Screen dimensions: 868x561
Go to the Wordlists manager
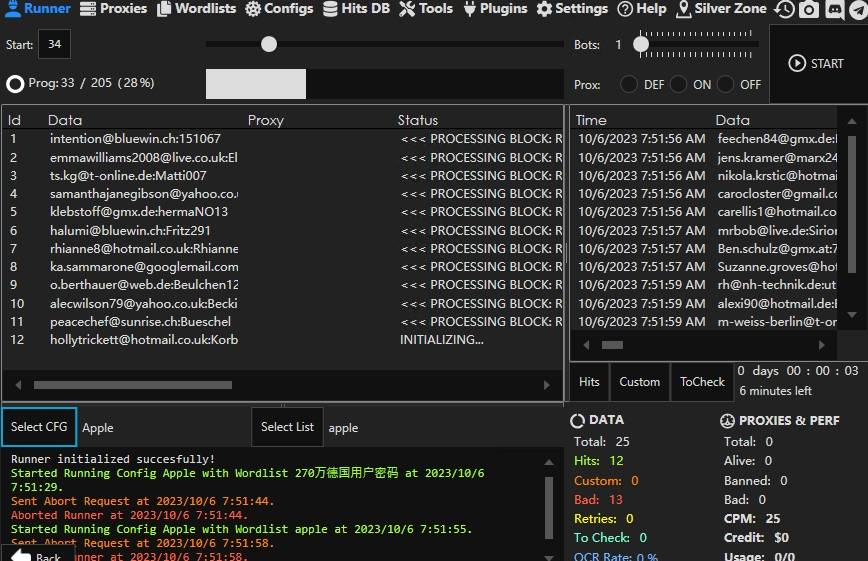[196, 9]
